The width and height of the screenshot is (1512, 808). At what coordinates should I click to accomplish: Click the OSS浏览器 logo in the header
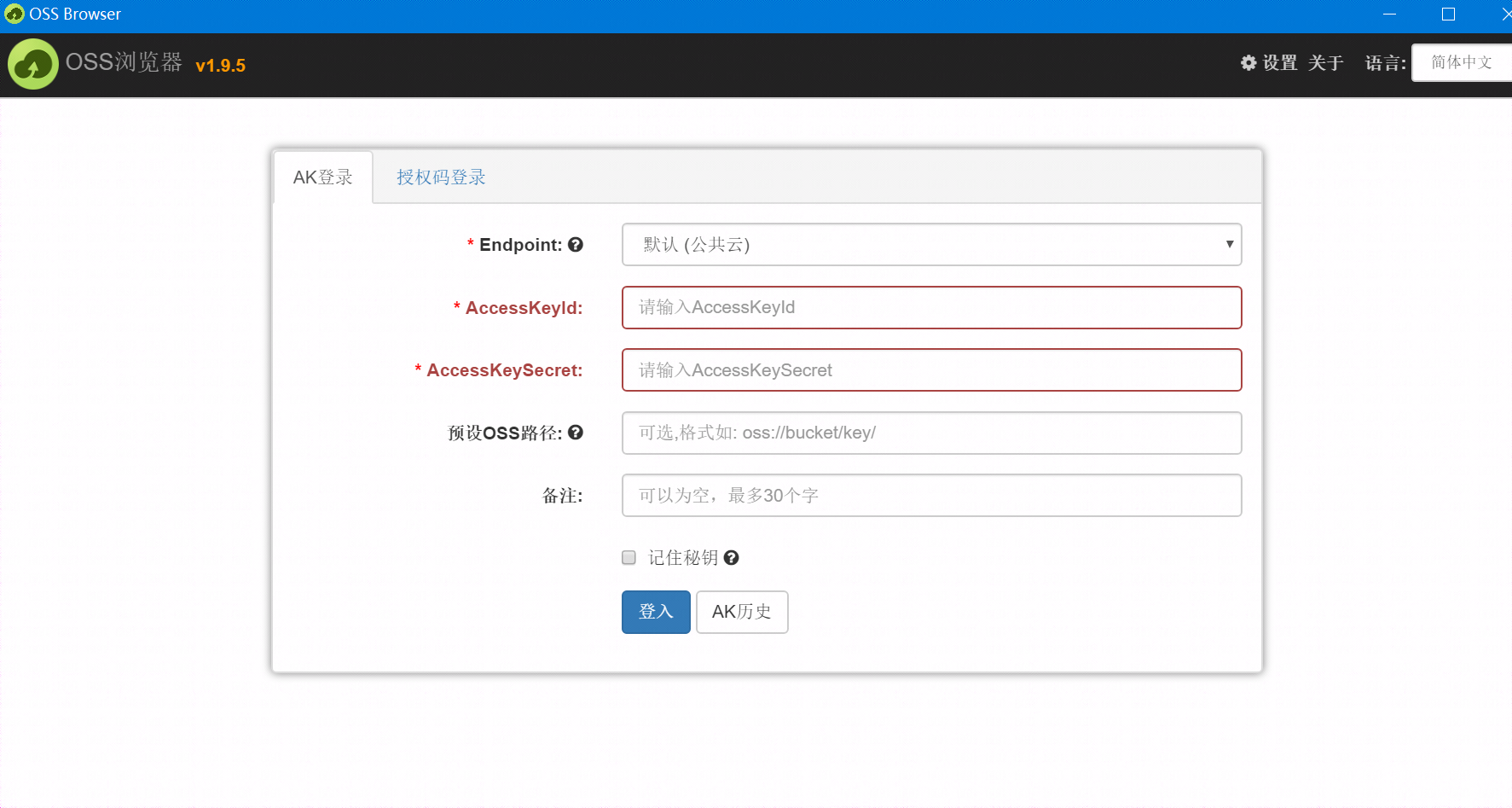[32, 64]
